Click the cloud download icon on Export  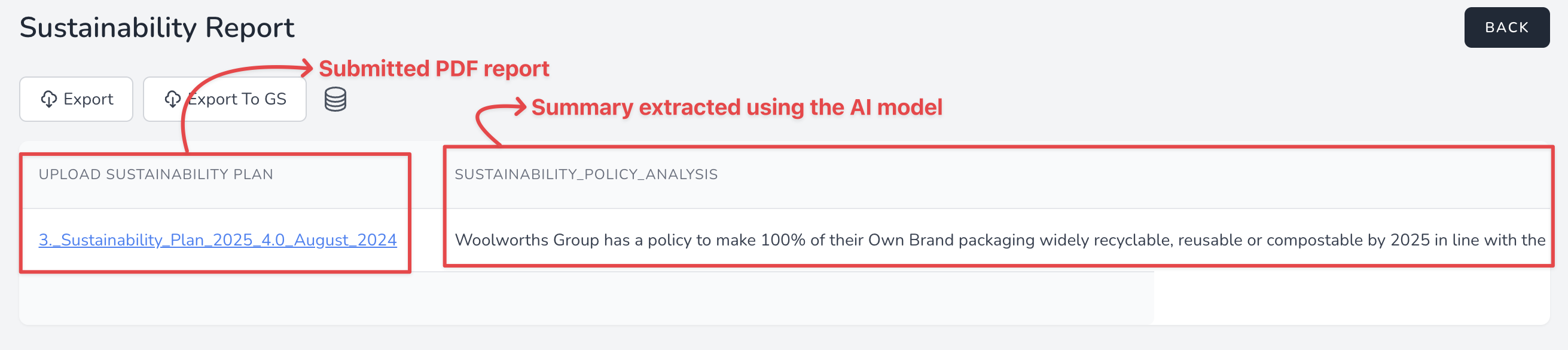(48, 99)
